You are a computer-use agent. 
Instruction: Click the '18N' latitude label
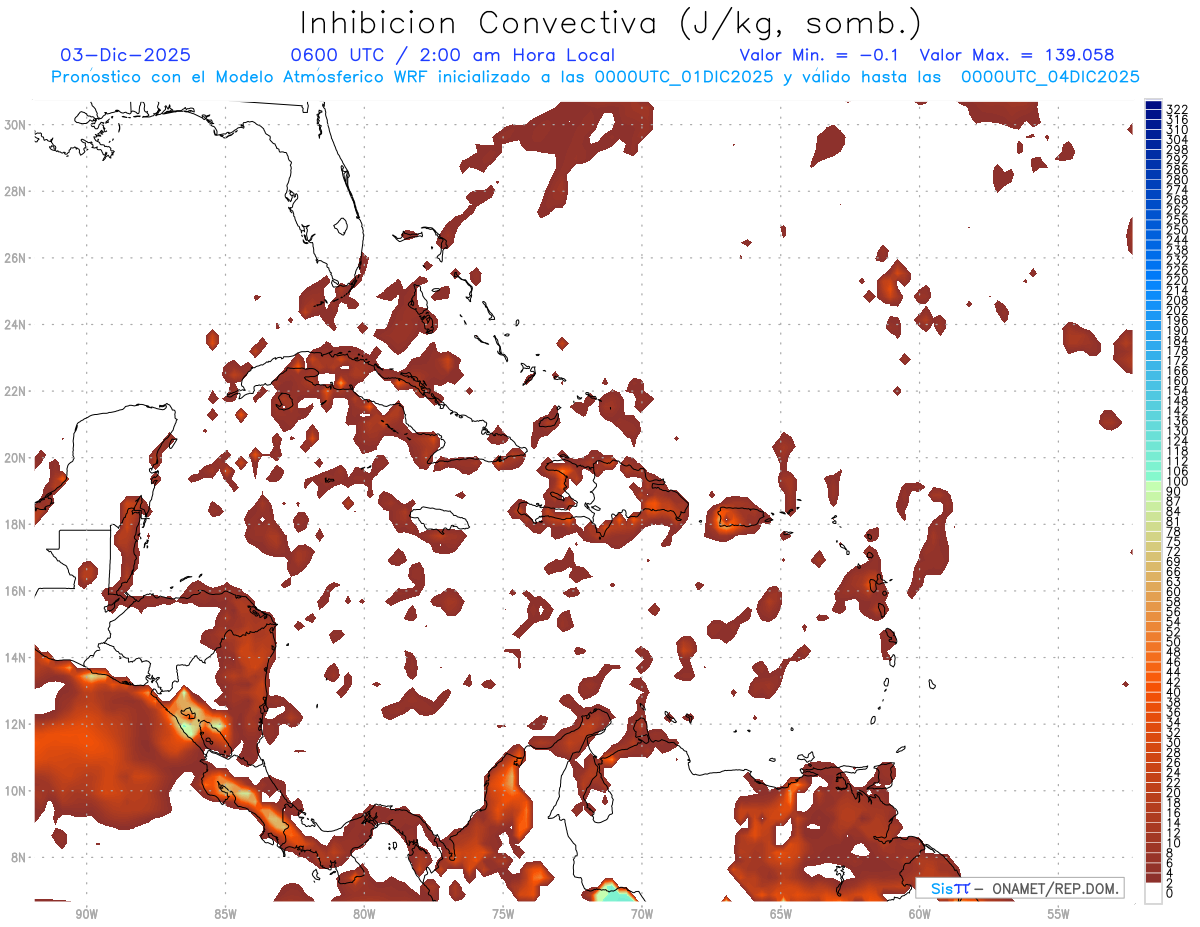15,524
